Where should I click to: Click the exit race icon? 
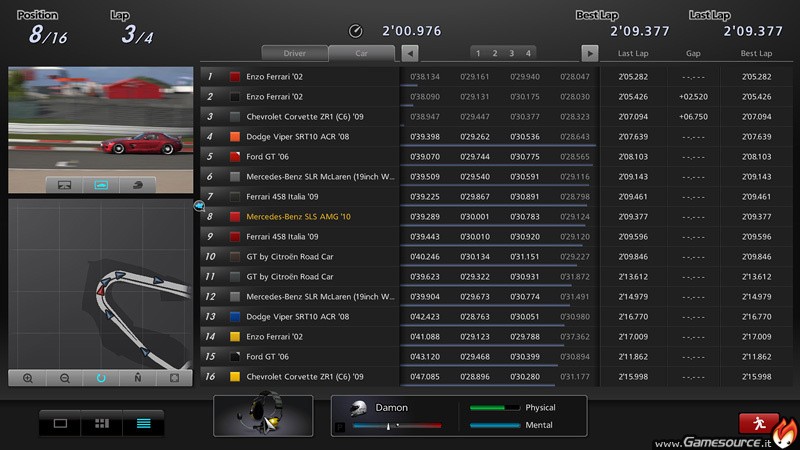coord(759,423)
